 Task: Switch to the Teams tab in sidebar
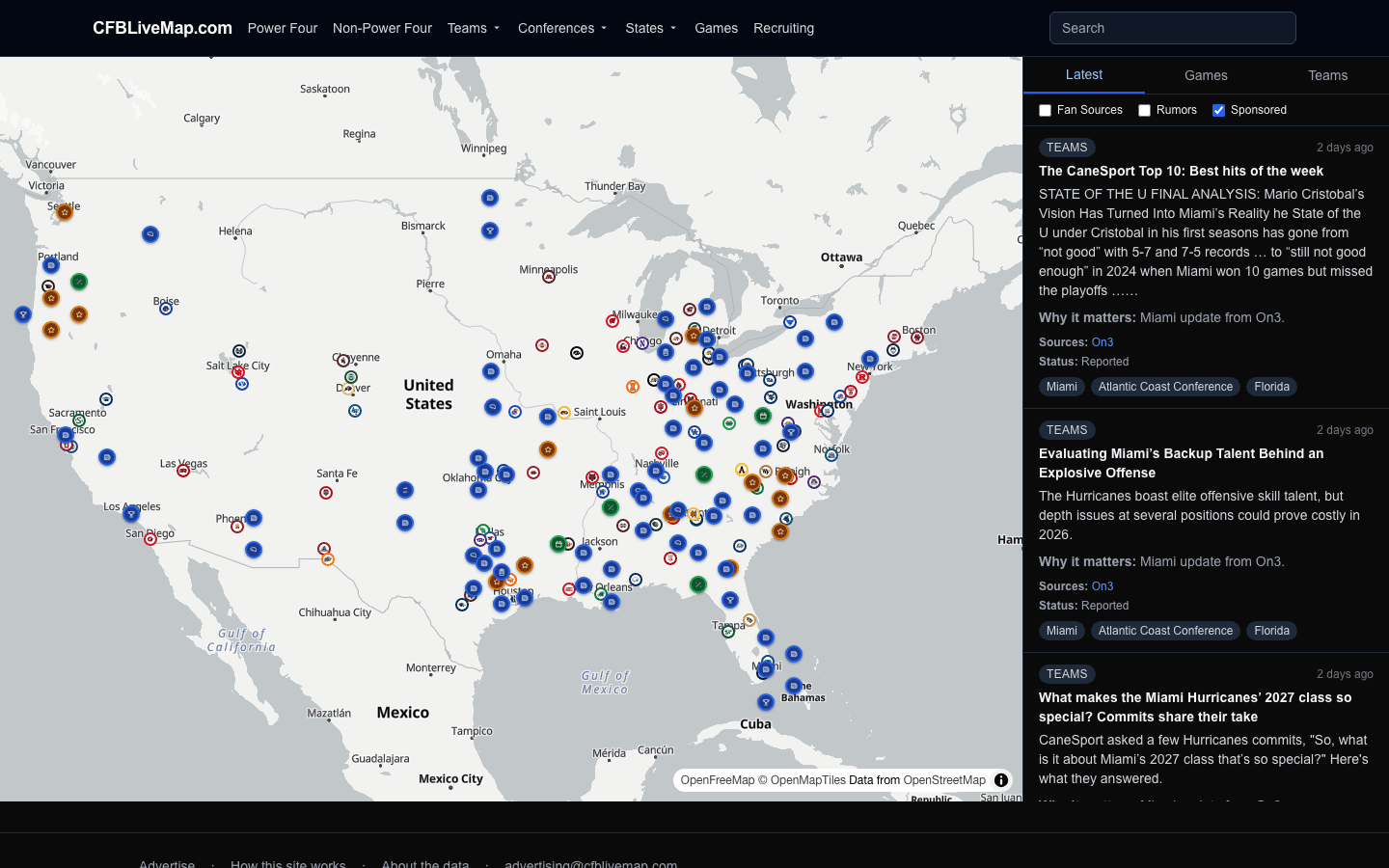coord(1327,75)
